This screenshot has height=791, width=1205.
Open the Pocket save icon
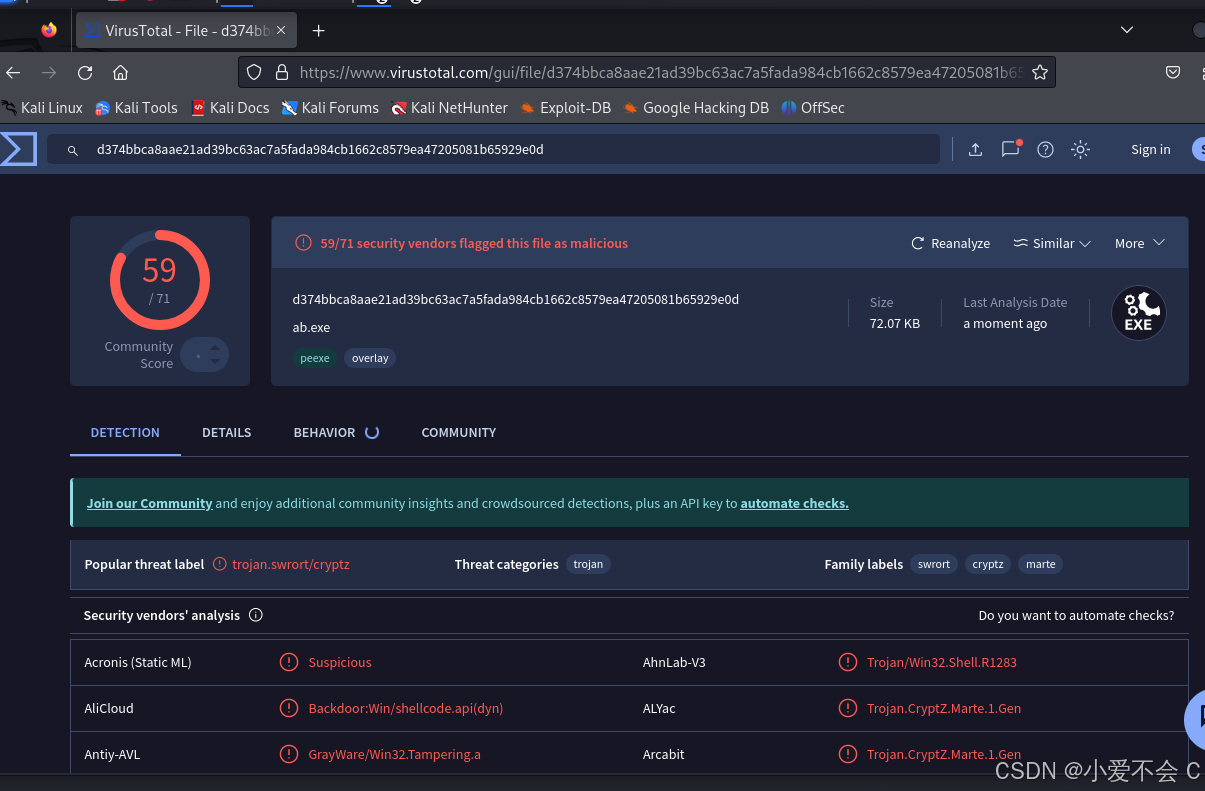click(x=1173, y=72)
